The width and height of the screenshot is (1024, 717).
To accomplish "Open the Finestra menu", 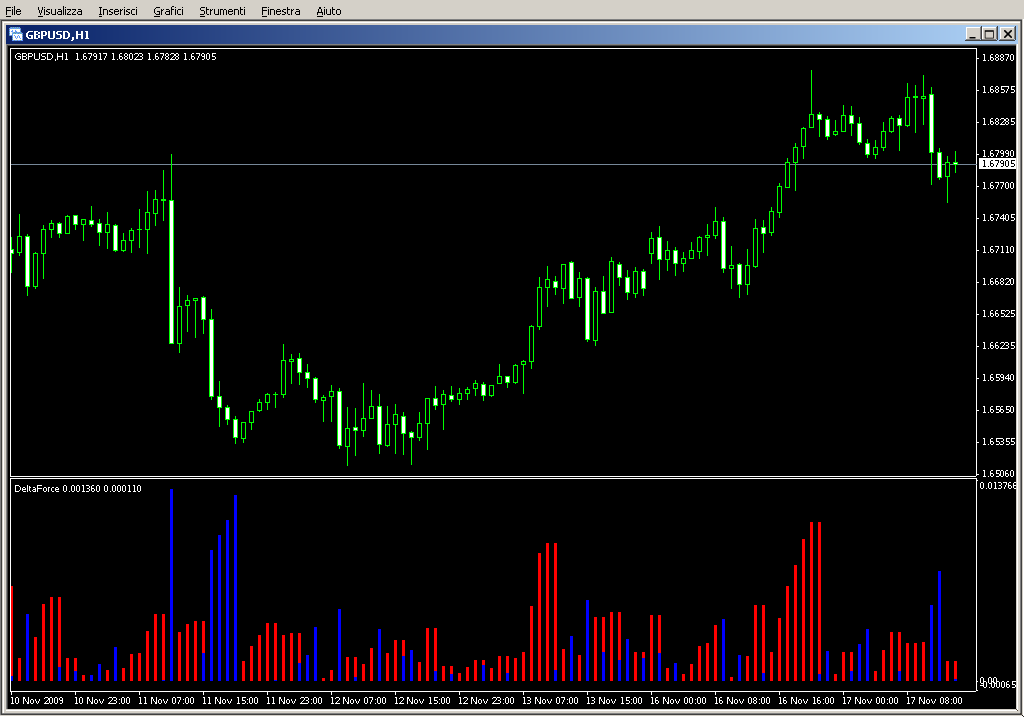I will 280,11.
